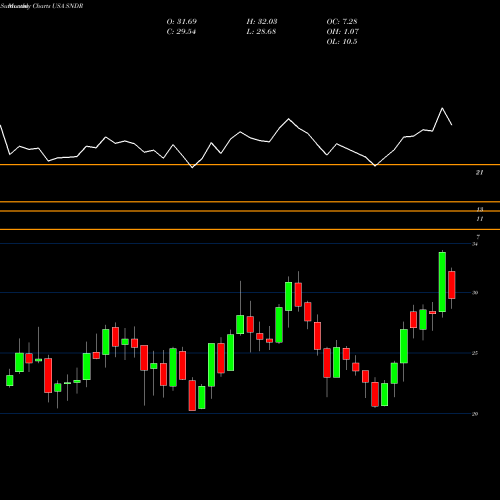The height and width of the screenshot is (500, 500).
Task: Click the 'OC: 7.28' reading
Action: (342, 22)
